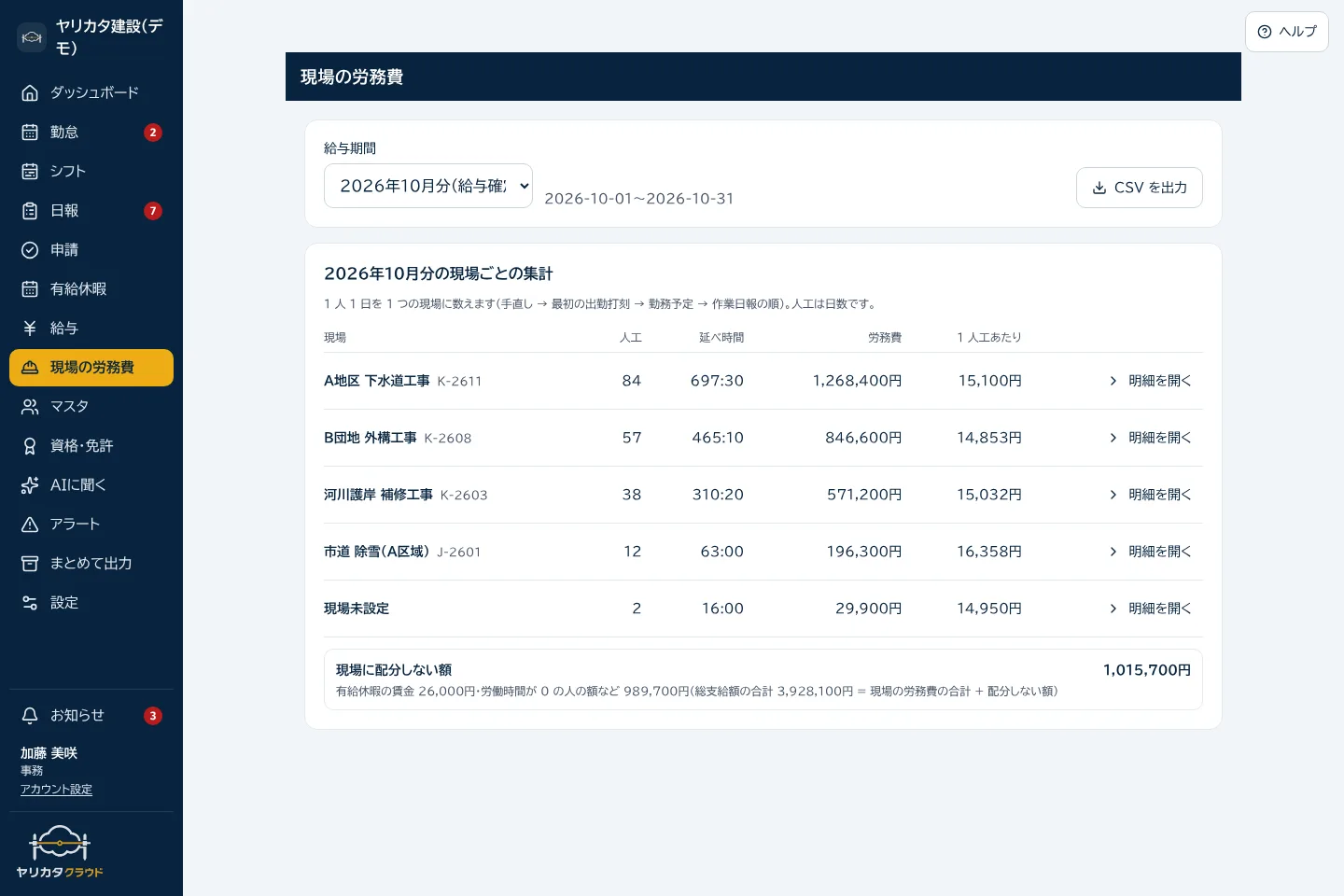Click the 資格・免許 badge icon
Image resolution: width=1344 pixels, height=896 pixels.
pyautogui.click(x=30, y=445)
